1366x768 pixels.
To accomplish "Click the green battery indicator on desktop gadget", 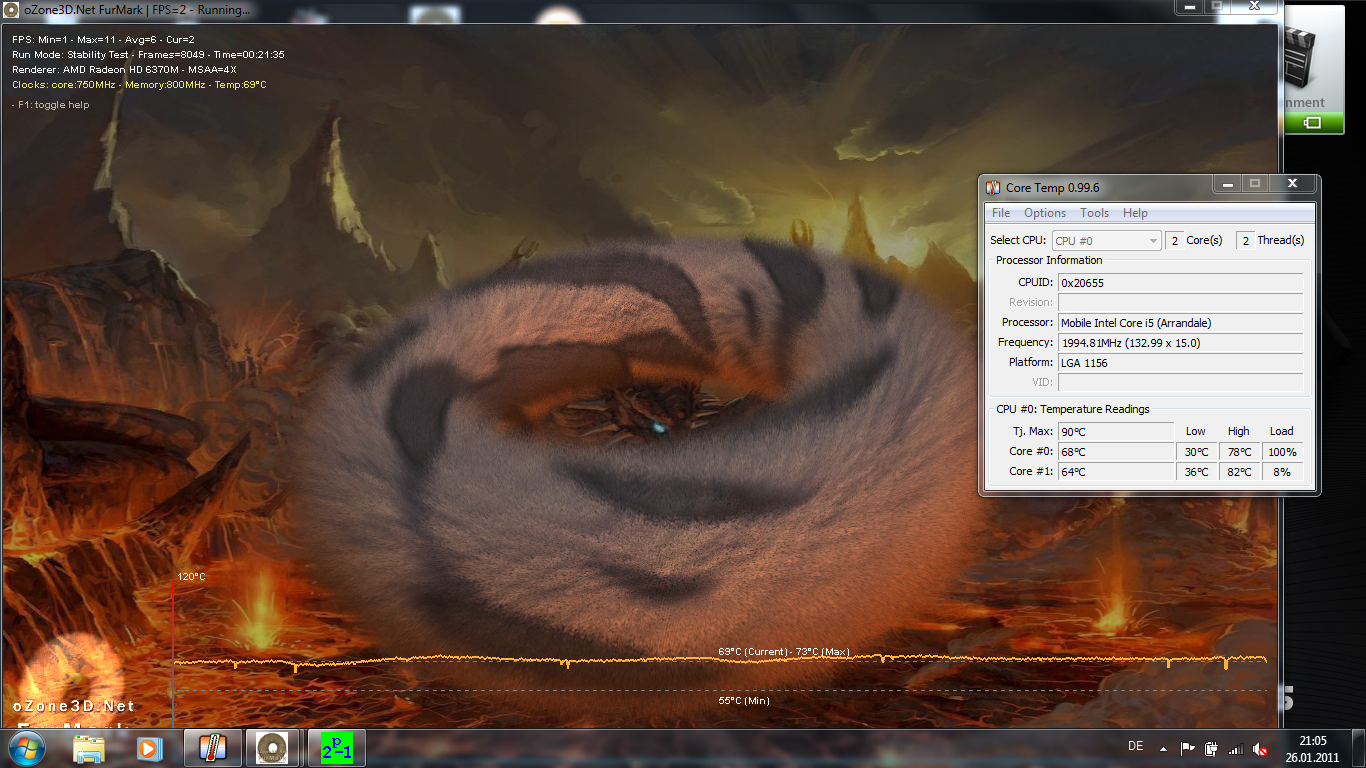I will click(1312, 122).
